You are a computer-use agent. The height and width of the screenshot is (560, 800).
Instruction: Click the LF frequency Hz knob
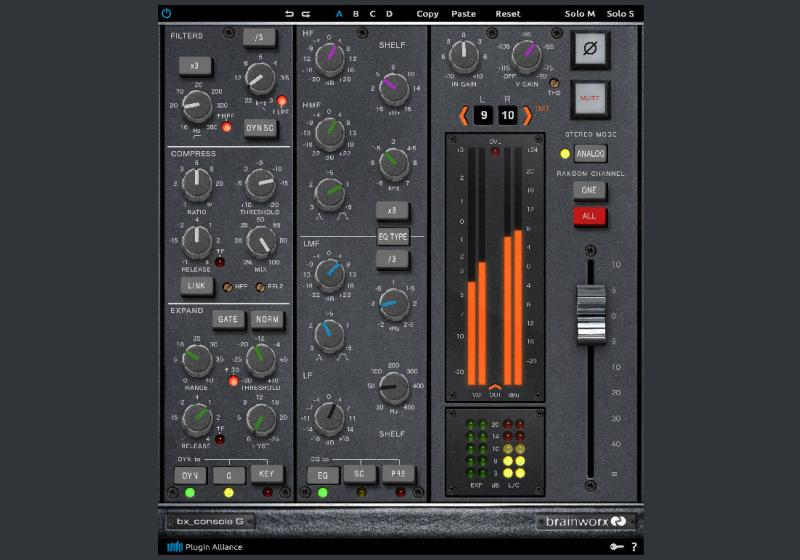(393, 387)
